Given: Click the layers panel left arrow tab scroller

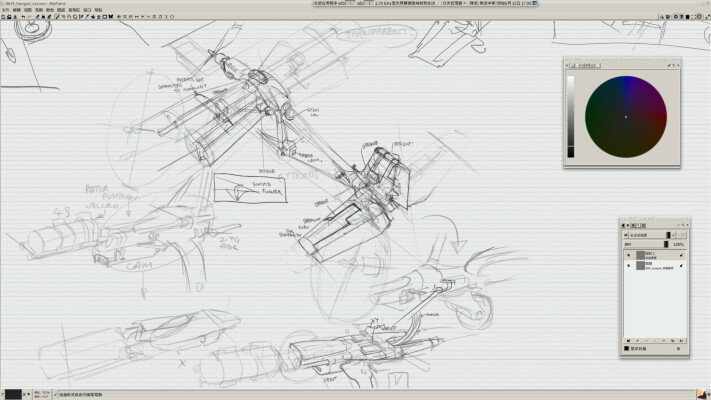Looking at the screenshot, I should [x=622, y=225].
